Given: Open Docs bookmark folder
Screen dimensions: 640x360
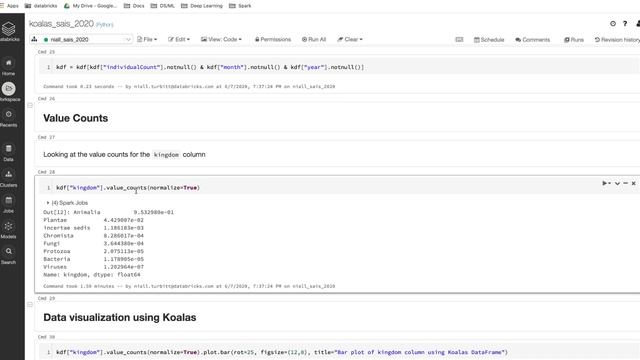Looking at the screenshot, I should (x=134, y=6).
